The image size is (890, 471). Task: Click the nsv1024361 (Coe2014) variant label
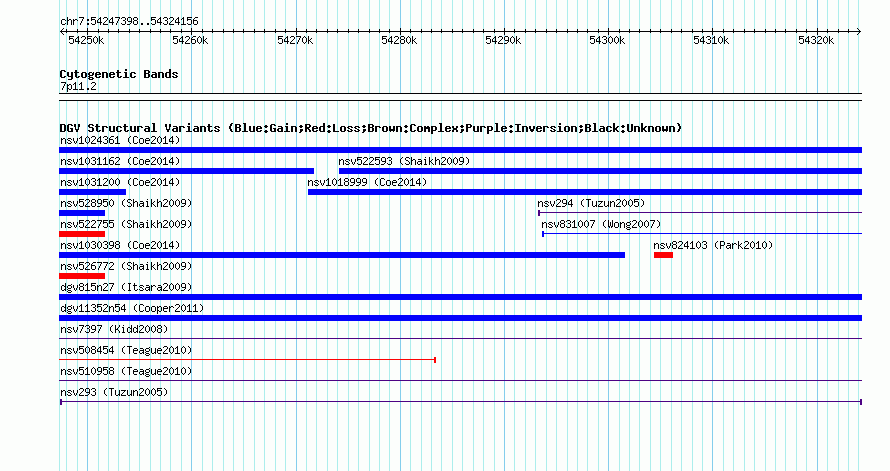point(120,140)
